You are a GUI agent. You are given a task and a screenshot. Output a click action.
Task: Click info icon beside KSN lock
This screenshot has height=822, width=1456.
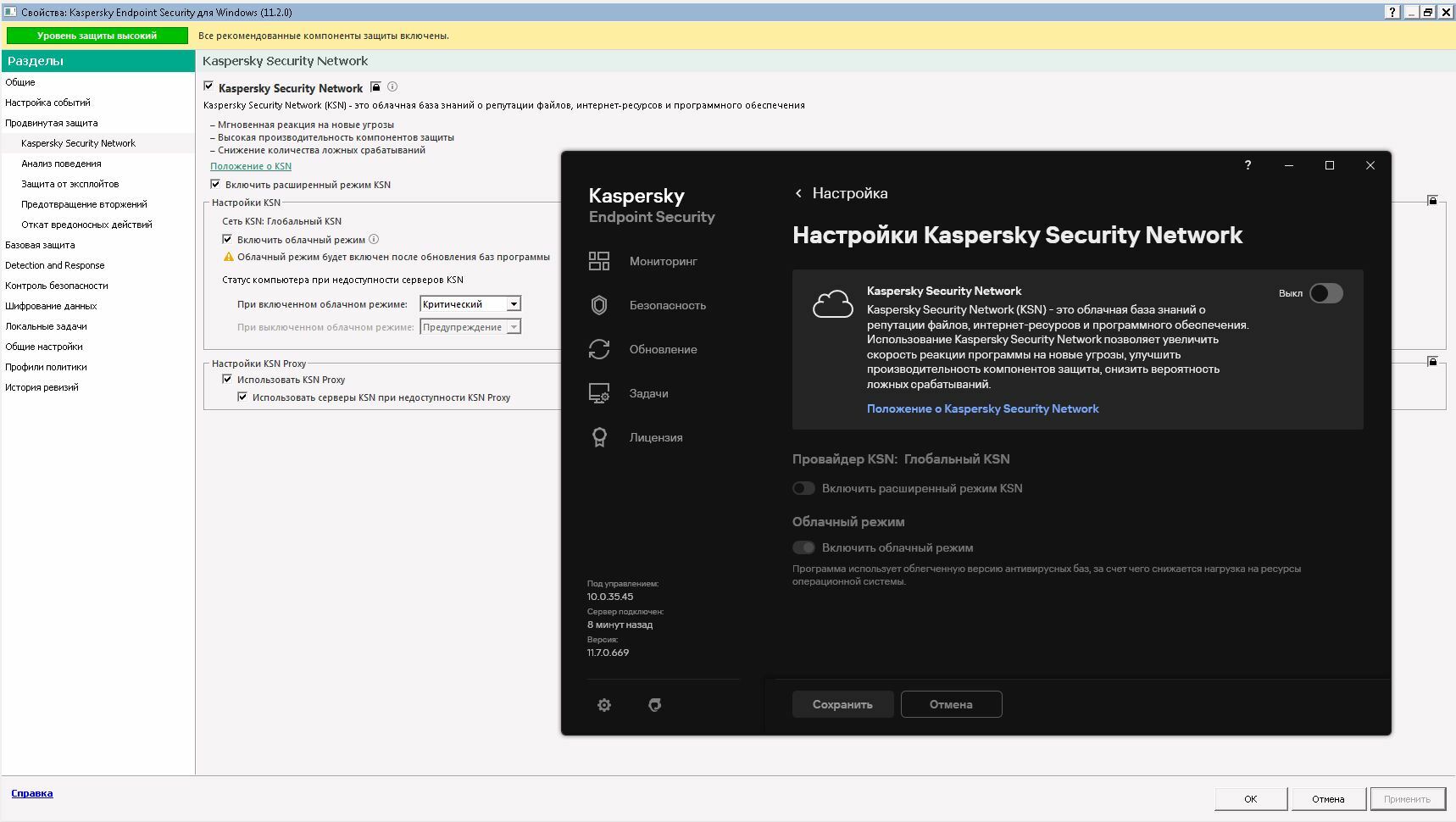[x=392, y=86]
